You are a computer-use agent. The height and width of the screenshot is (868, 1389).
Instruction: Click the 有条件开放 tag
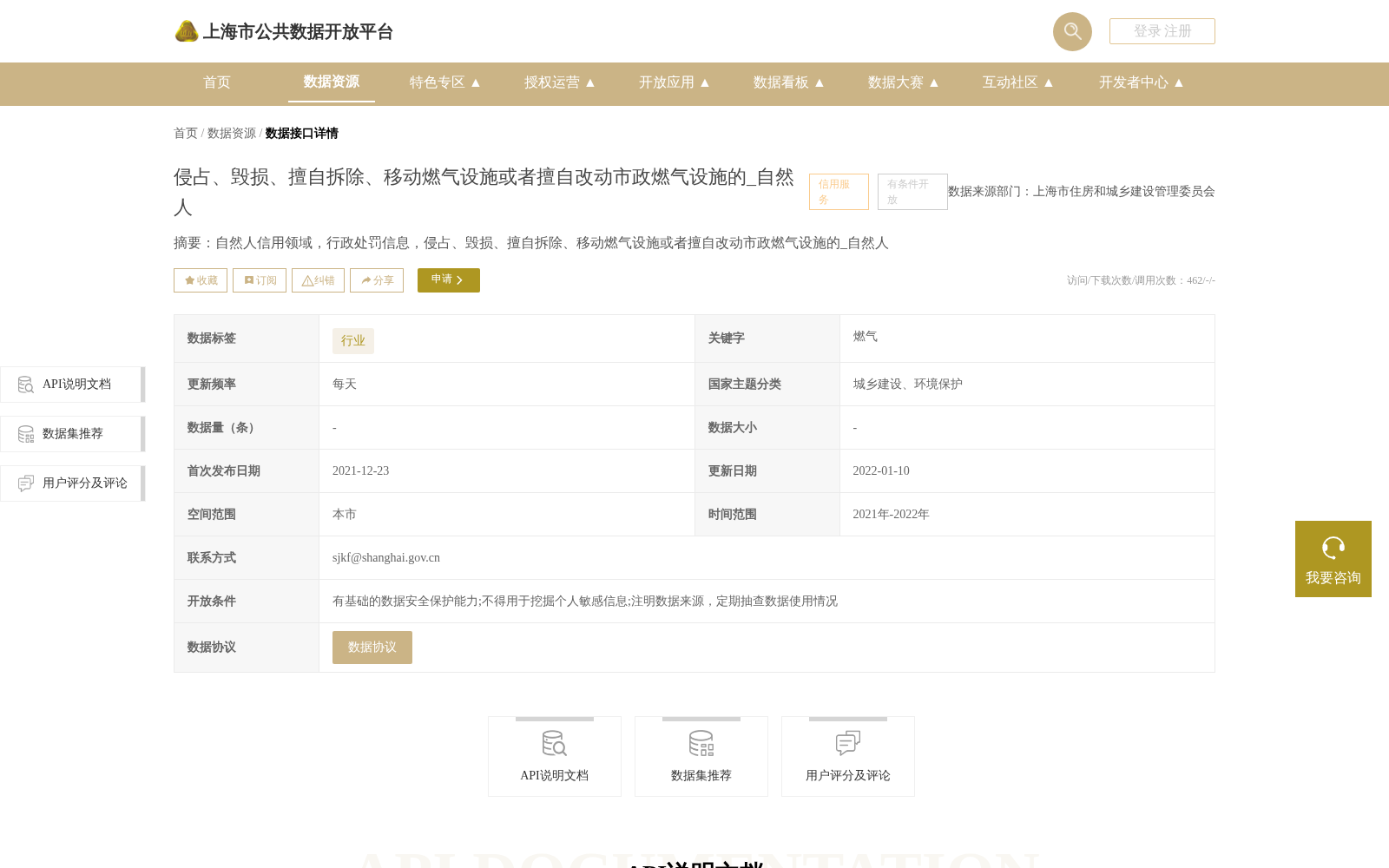(x=912, y=192)
